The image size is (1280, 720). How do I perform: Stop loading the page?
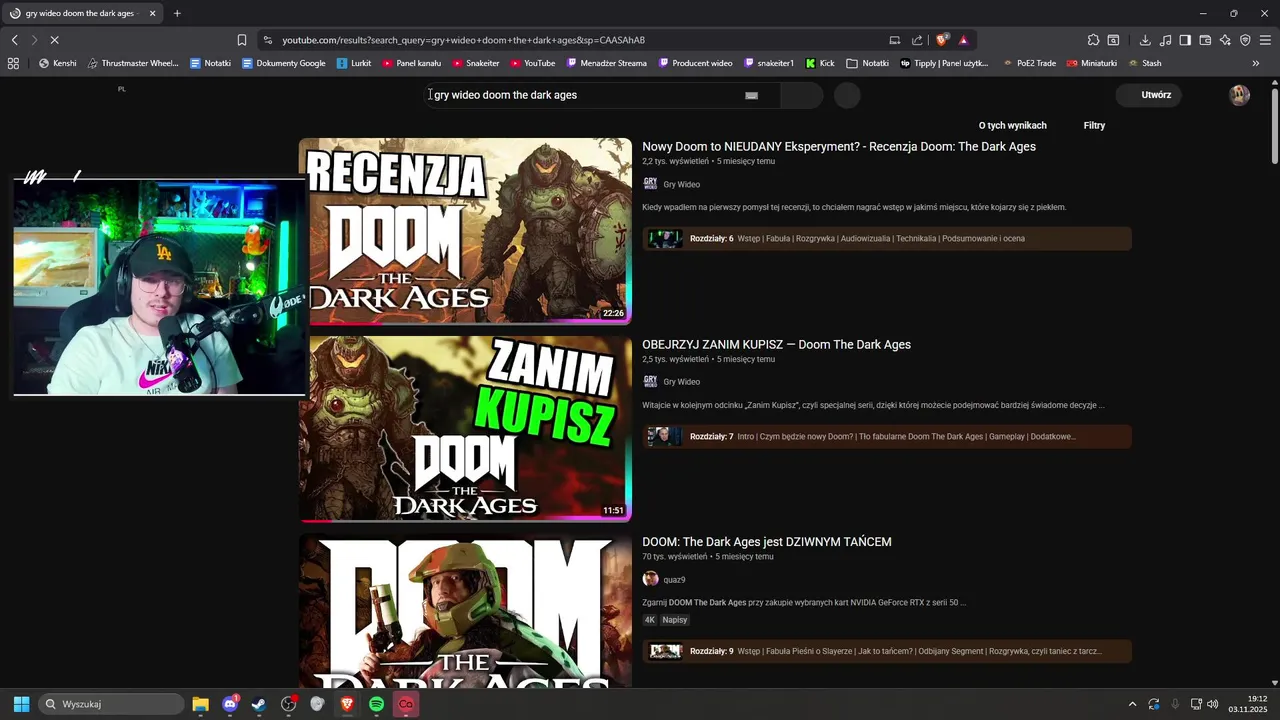(54, 40)
